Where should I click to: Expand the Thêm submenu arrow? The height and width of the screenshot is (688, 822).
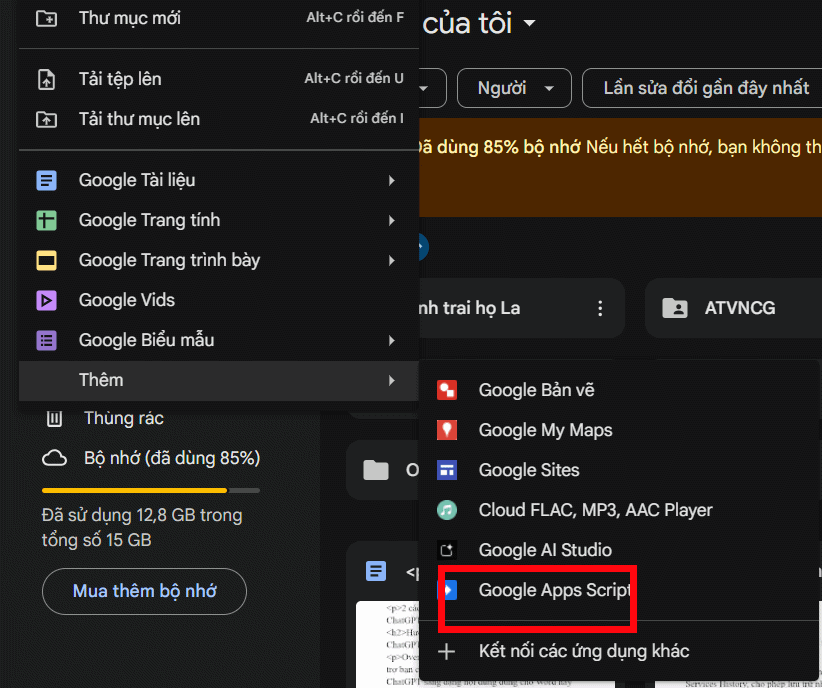392,381
